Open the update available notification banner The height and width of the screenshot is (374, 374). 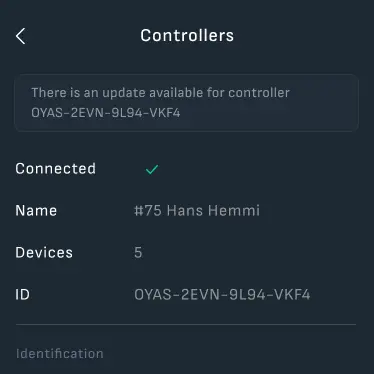tap(186, 103)
